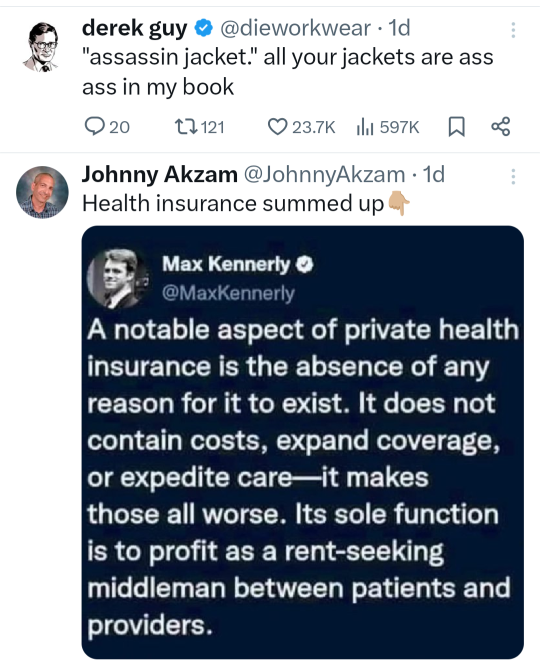Open derek guy's verified badge
The width and height of the screenshot is (540, 663).
point(203,28)
